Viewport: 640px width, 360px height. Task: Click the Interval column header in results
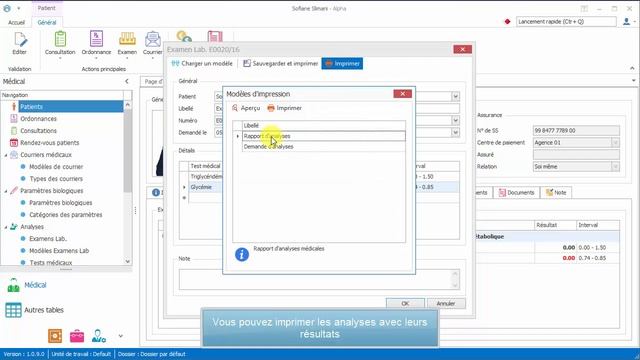[x=598, y=225]
